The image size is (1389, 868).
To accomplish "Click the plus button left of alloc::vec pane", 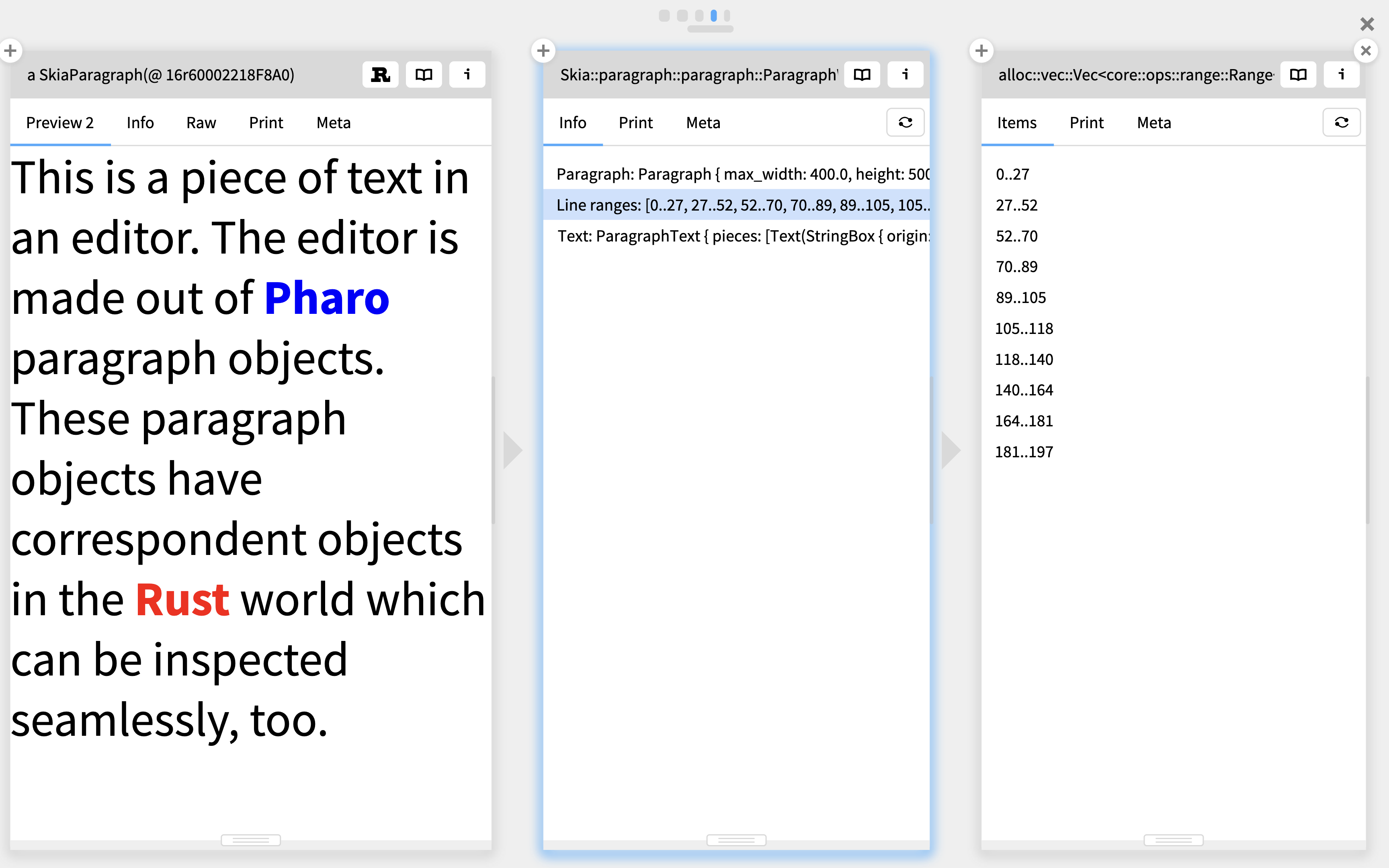I will click(981, 51).
